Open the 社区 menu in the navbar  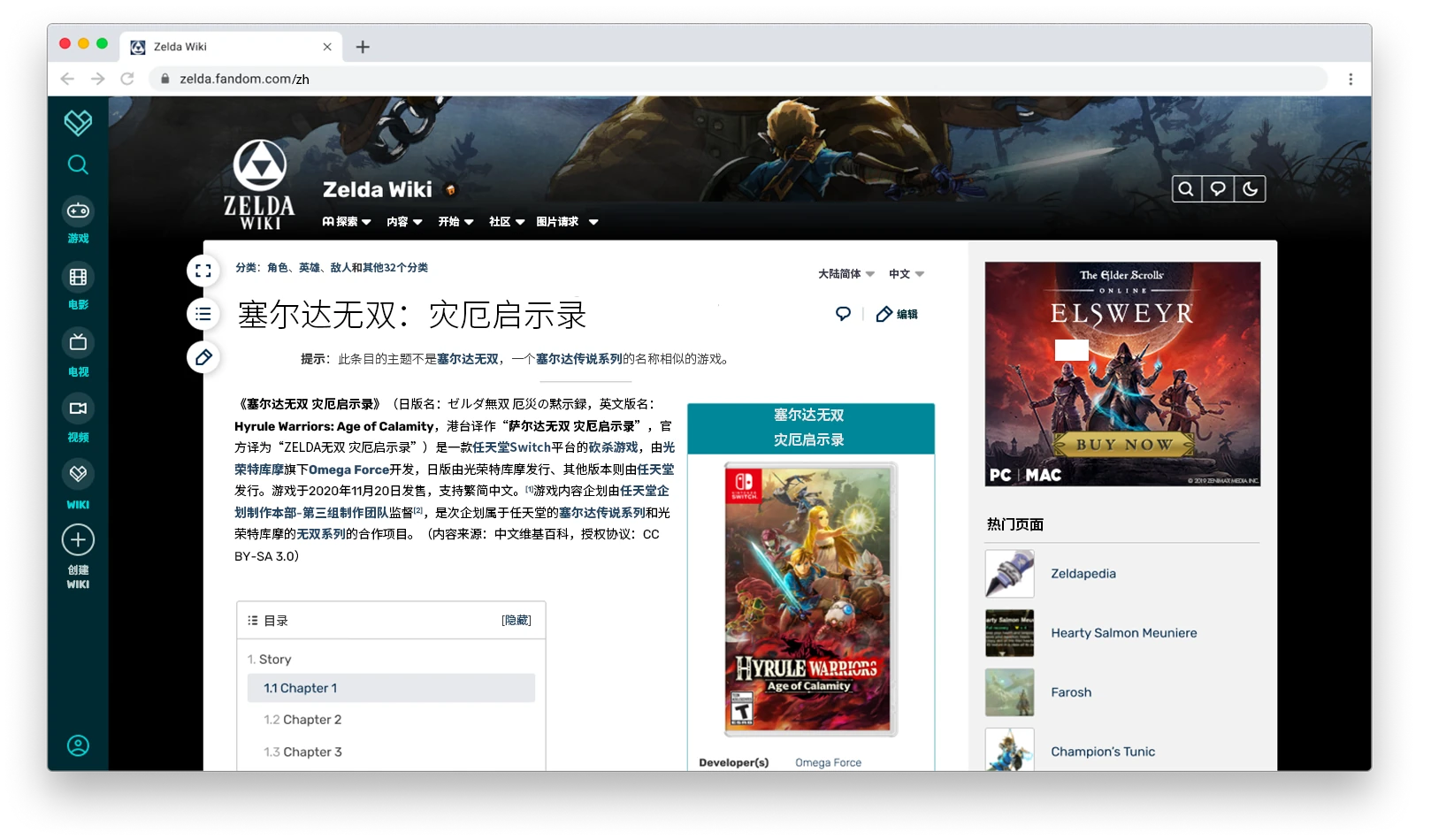(x=504, y=222)
